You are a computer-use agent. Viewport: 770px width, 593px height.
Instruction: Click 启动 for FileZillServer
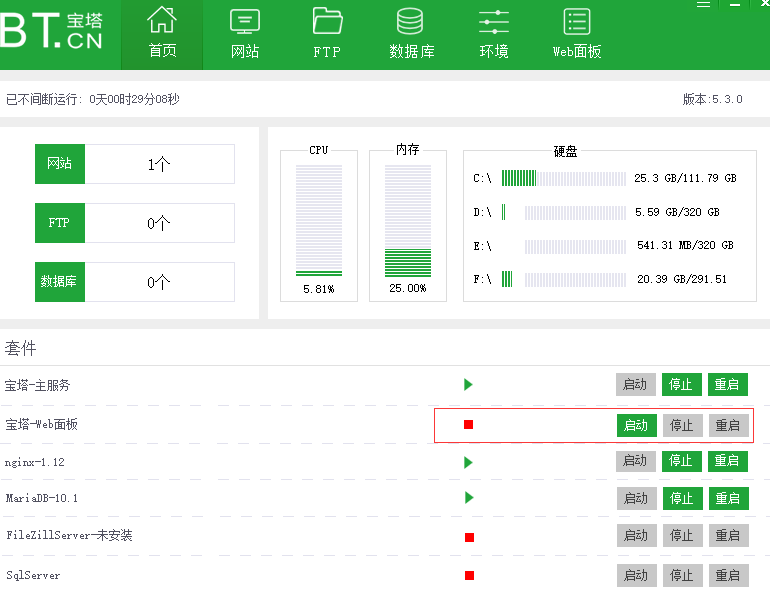click(x=636, y=536)
